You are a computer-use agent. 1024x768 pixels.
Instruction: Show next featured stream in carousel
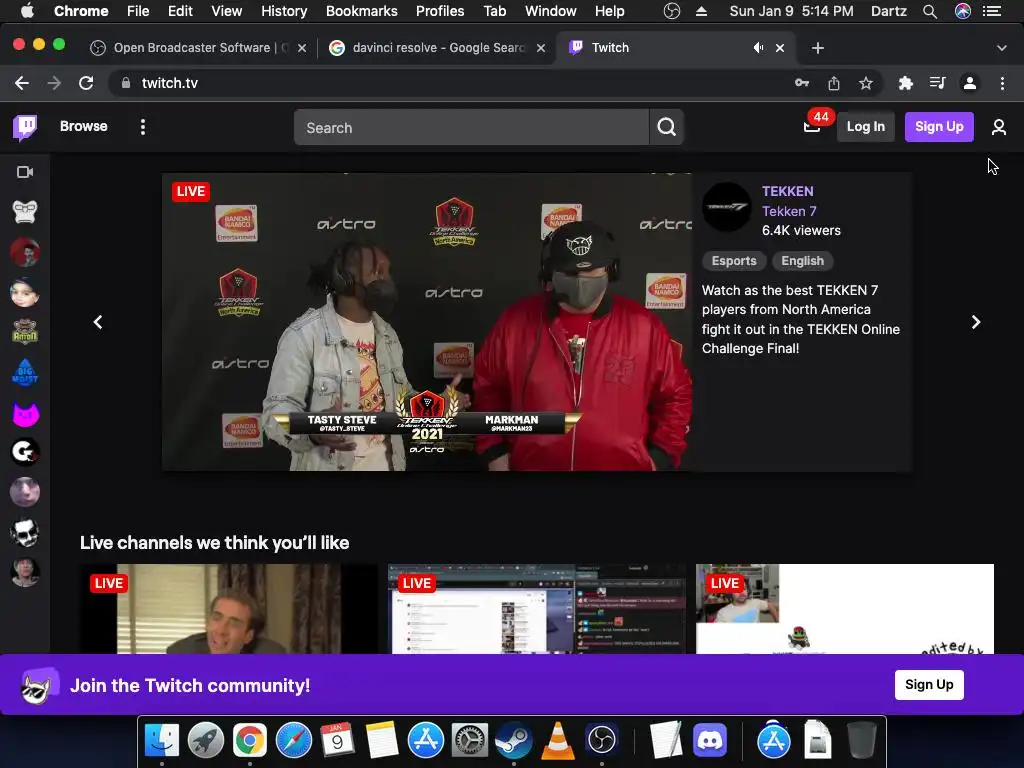coord(976,322)
